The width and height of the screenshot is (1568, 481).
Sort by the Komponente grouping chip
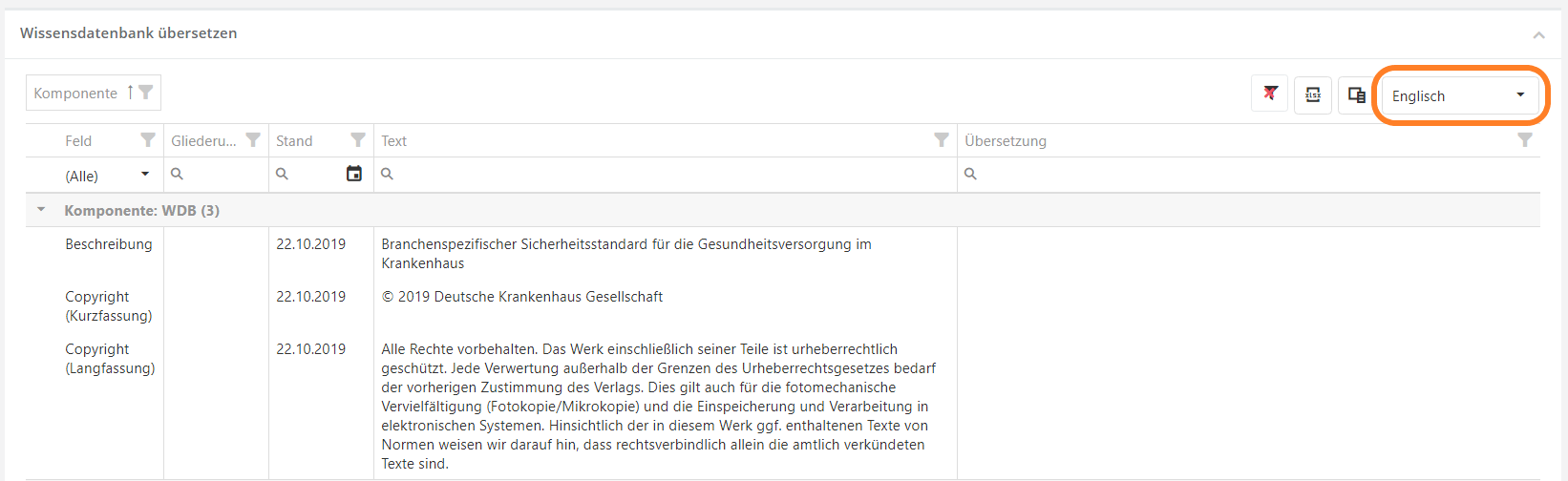[76, 93]
